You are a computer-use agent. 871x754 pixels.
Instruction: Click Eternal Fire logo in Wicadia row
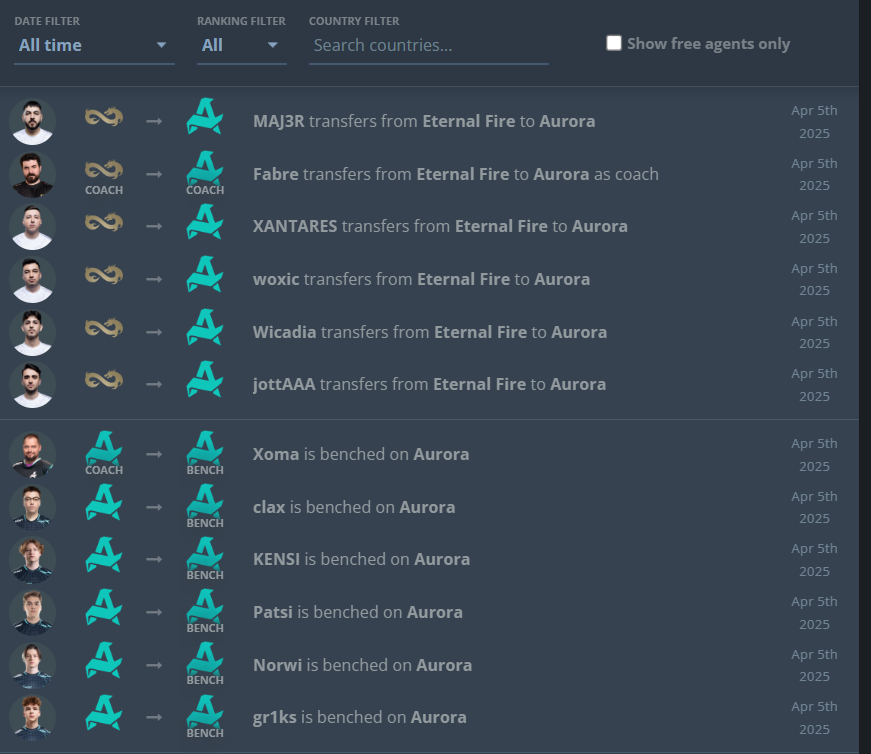pos(104,328)
